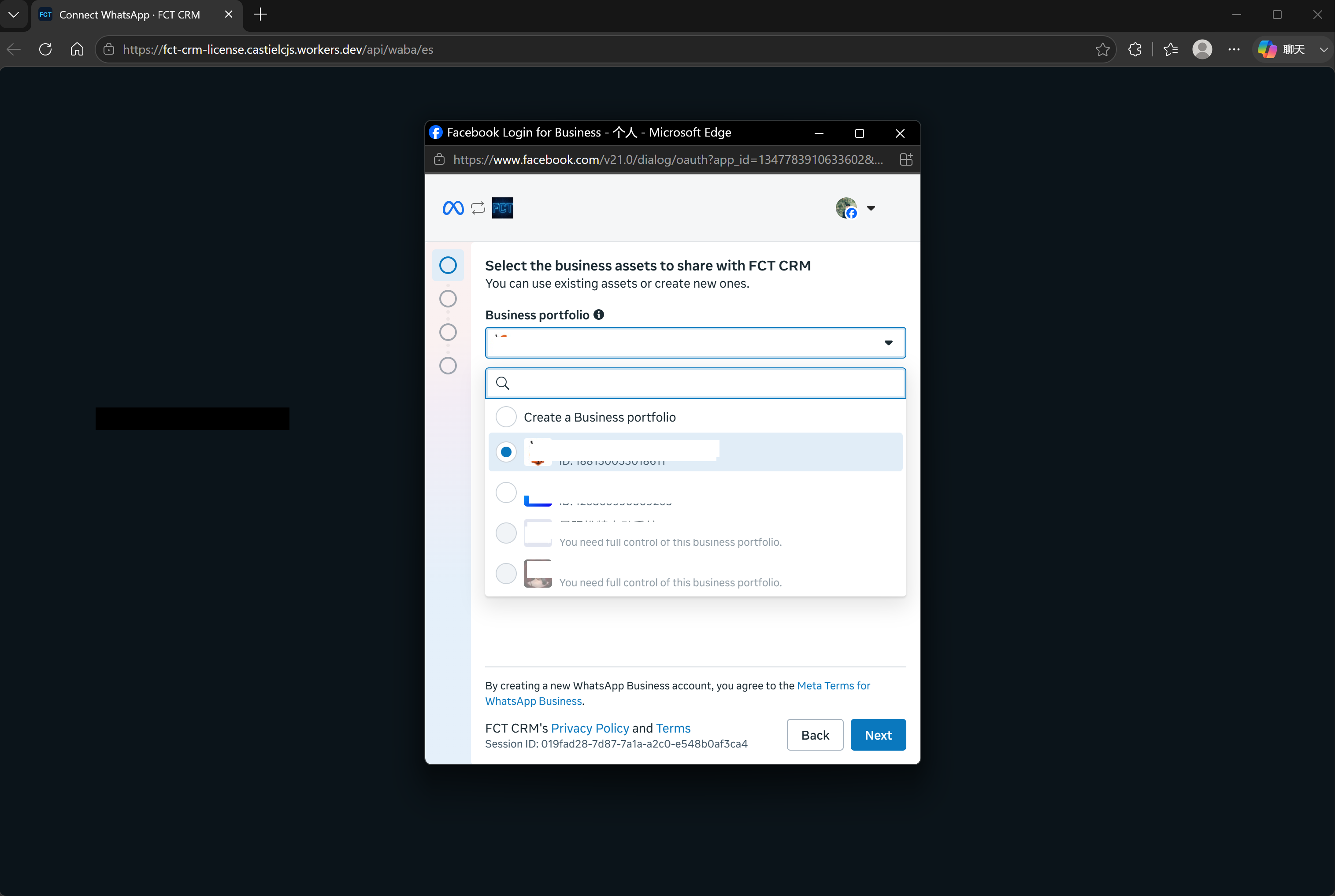
Task: Open the Extensions puzzle icon
Action: 1135,50
